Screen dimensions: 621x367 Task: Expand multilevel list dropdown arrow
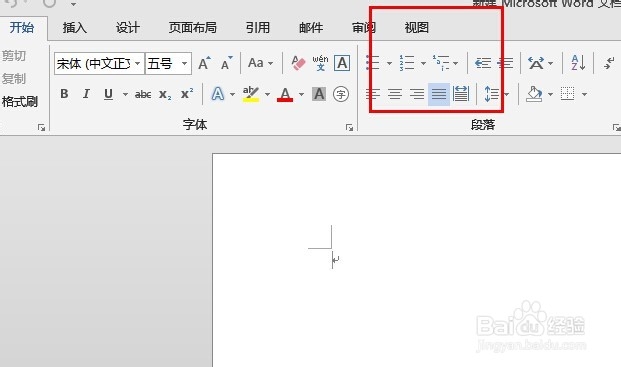(455, 63)
